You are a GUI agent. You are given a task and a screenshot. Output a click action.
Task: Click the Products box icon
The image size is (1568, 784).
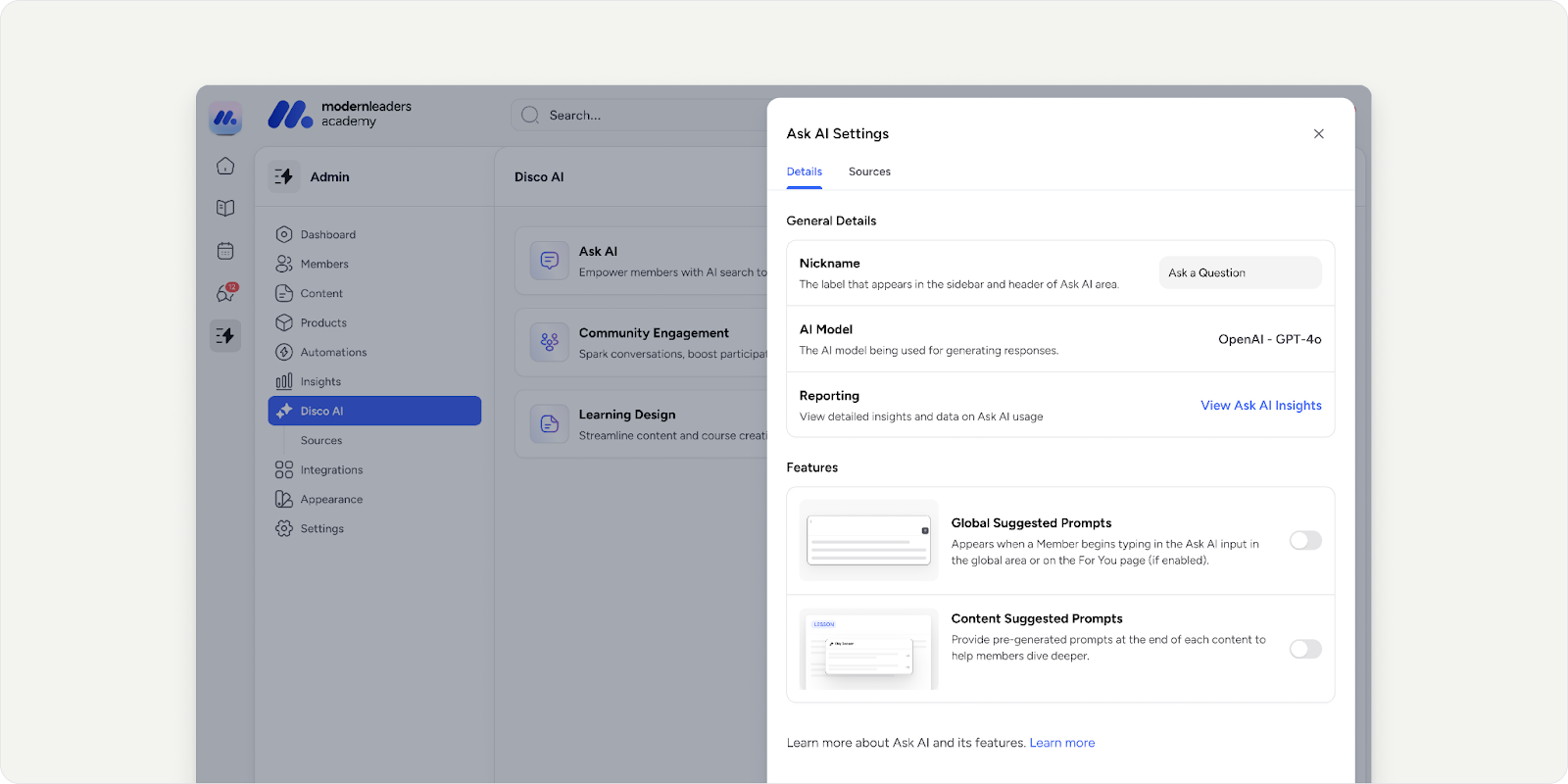pos(284,322)
